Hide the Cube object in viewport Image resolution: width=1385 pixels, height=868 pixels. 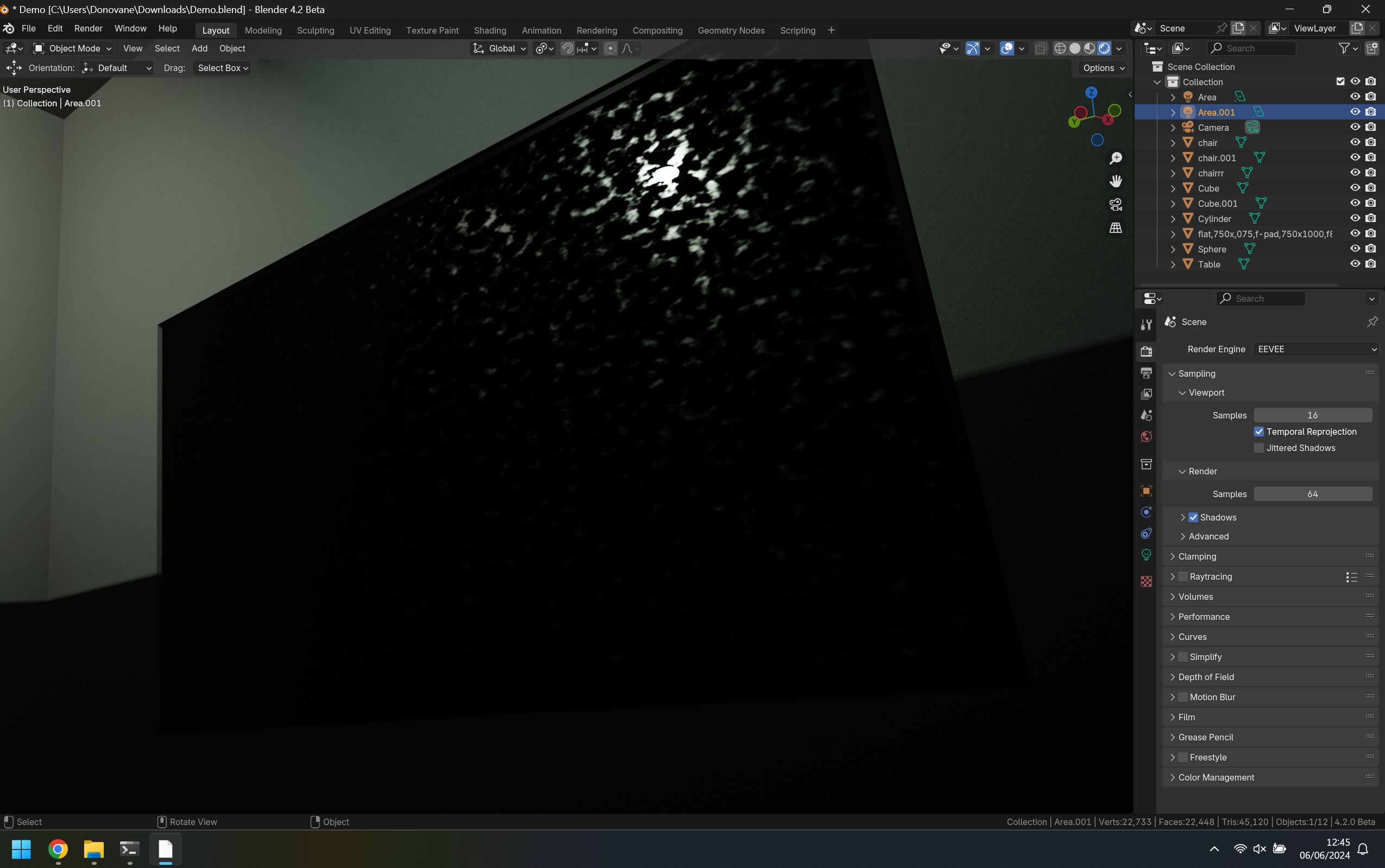click(1355, 188)
